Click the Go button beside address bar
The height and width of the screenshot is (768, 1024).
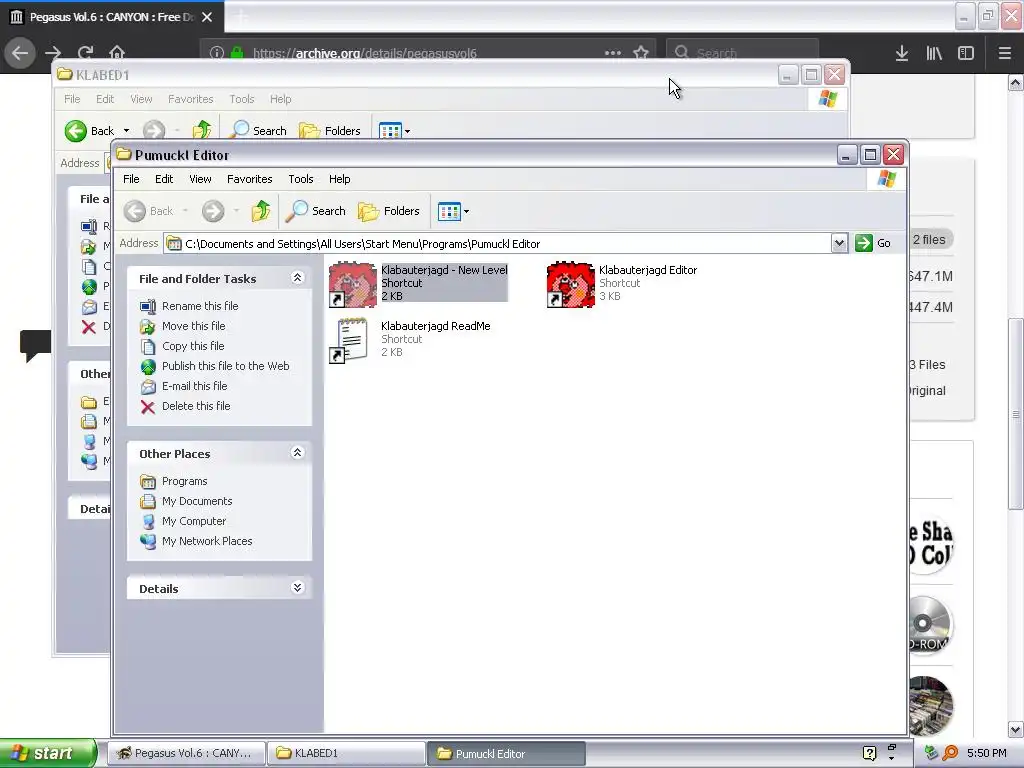pyautogui.click(x=873, y=243)
